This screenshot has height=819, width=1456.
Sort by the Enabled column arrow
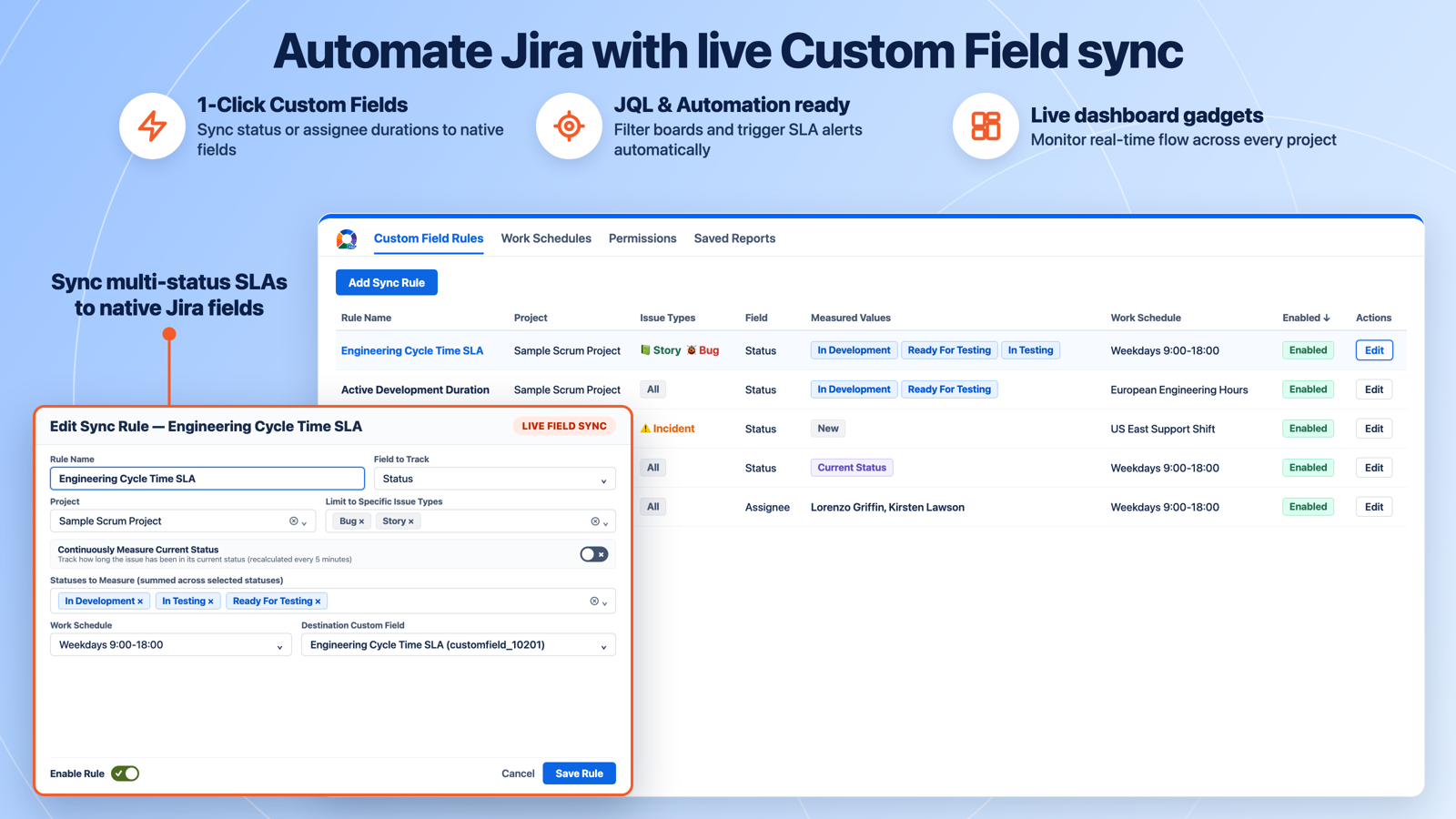[x=1327, y=318]
